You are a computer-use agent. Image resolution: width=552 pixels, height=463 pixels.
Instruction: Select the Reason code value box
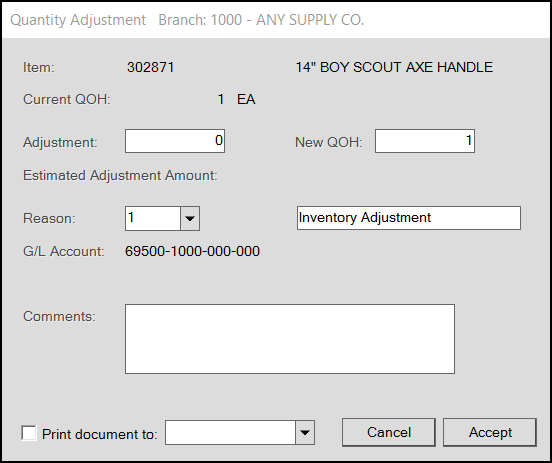point(153,219)
